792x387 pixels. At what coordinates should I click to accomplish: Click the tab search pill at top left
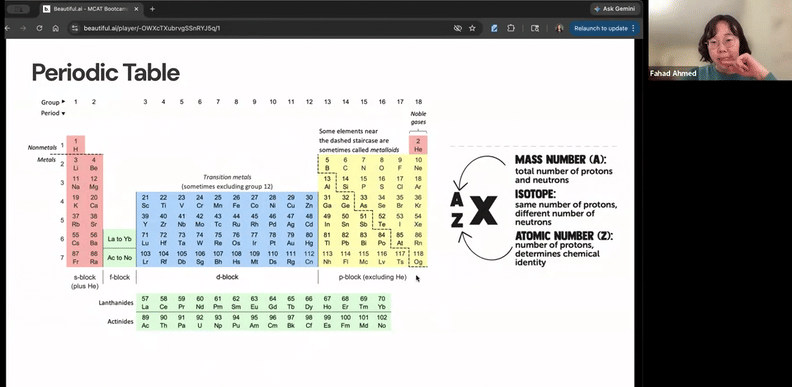click(x=19, y=9)
